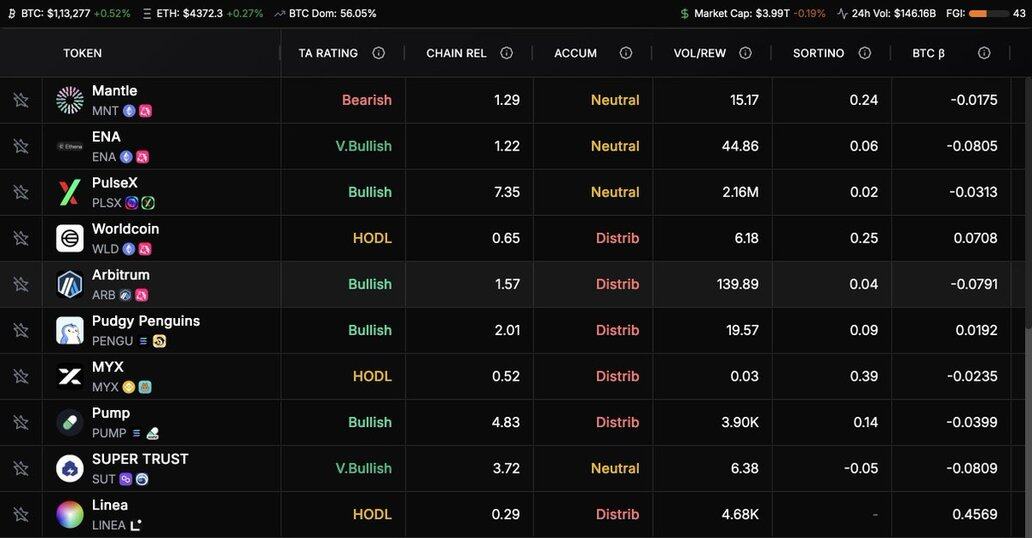Open info tooltip for ACCUM column
1032x538 pixels.
point(626,53)
